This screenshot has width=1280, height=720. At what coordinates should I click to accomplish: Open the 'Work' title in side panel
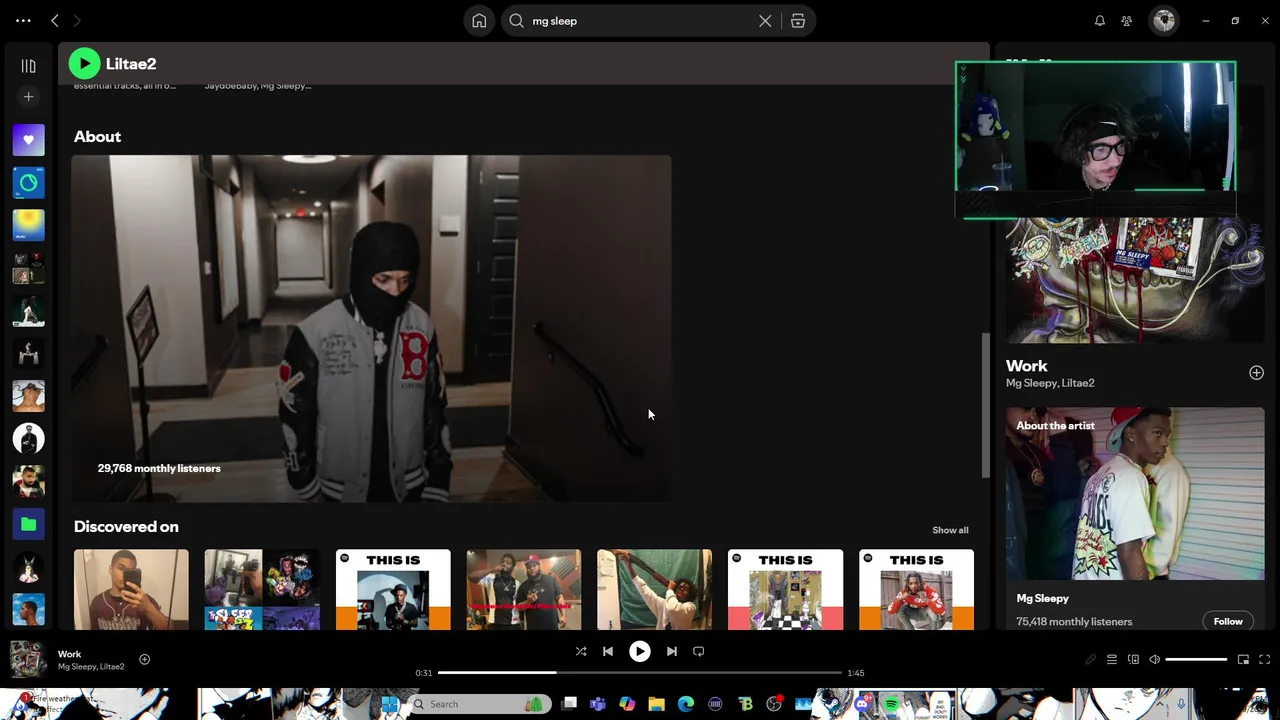1027,366
